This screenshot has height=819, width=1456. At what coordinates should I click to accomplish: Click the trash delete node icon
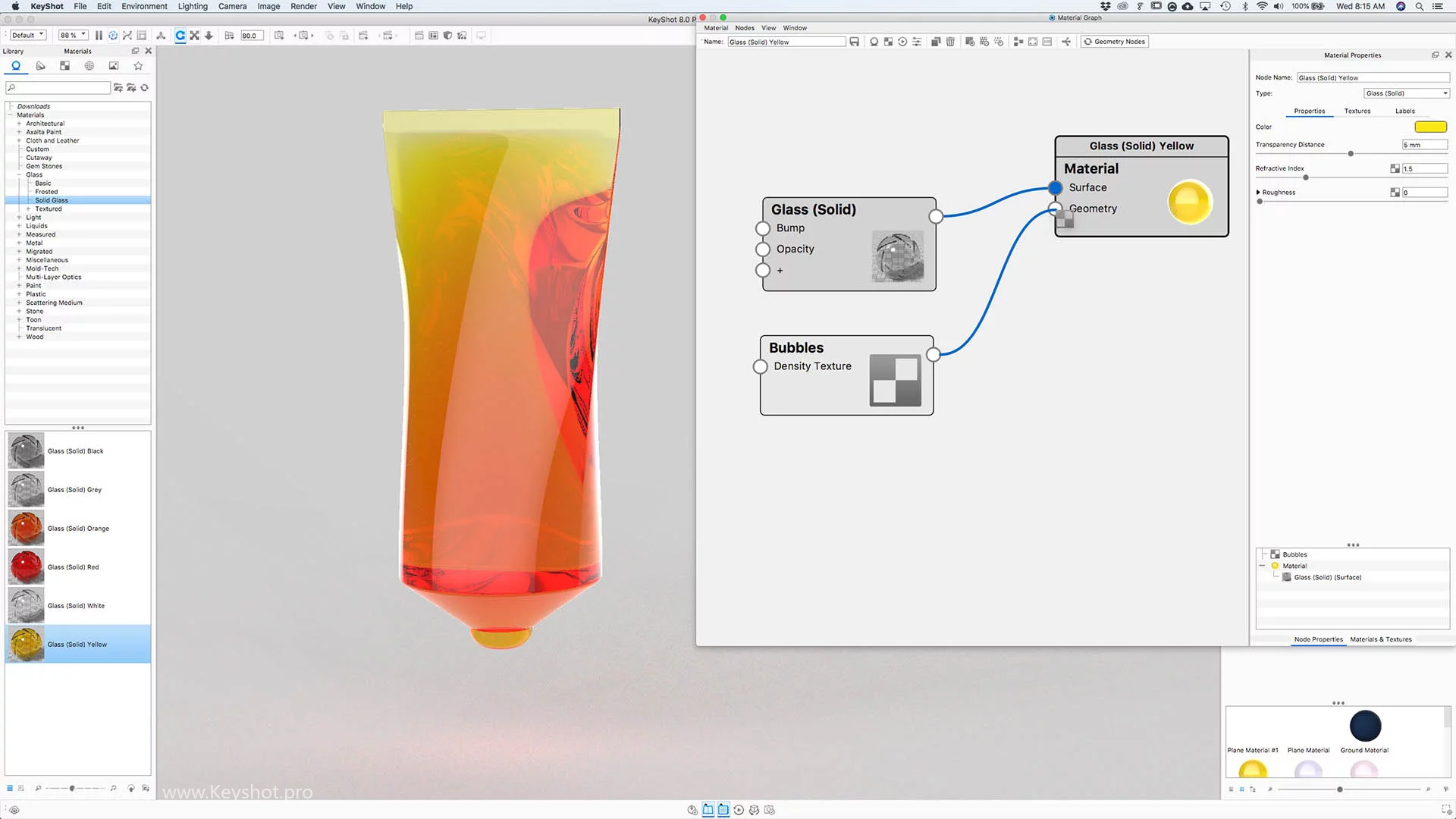[950, 42]
